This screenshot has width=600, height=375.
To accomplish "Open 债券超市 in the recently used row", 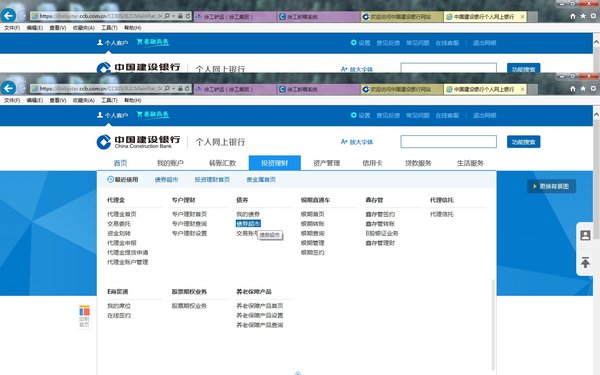I will pos(166,179).
